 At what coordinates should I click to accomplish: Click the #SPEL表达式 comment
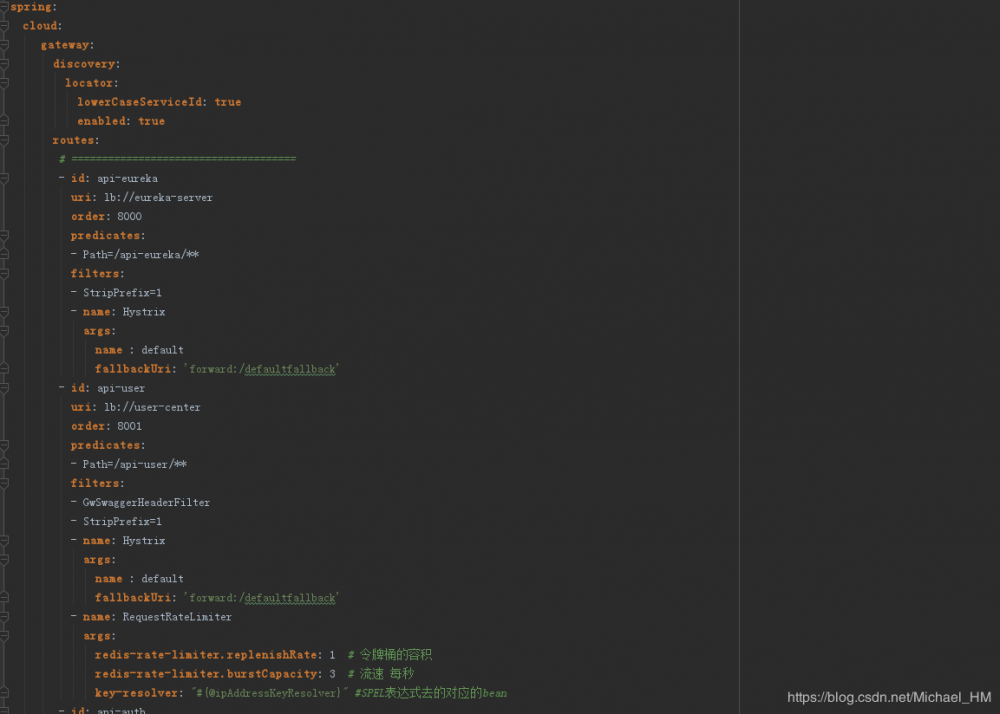point(431,694)
